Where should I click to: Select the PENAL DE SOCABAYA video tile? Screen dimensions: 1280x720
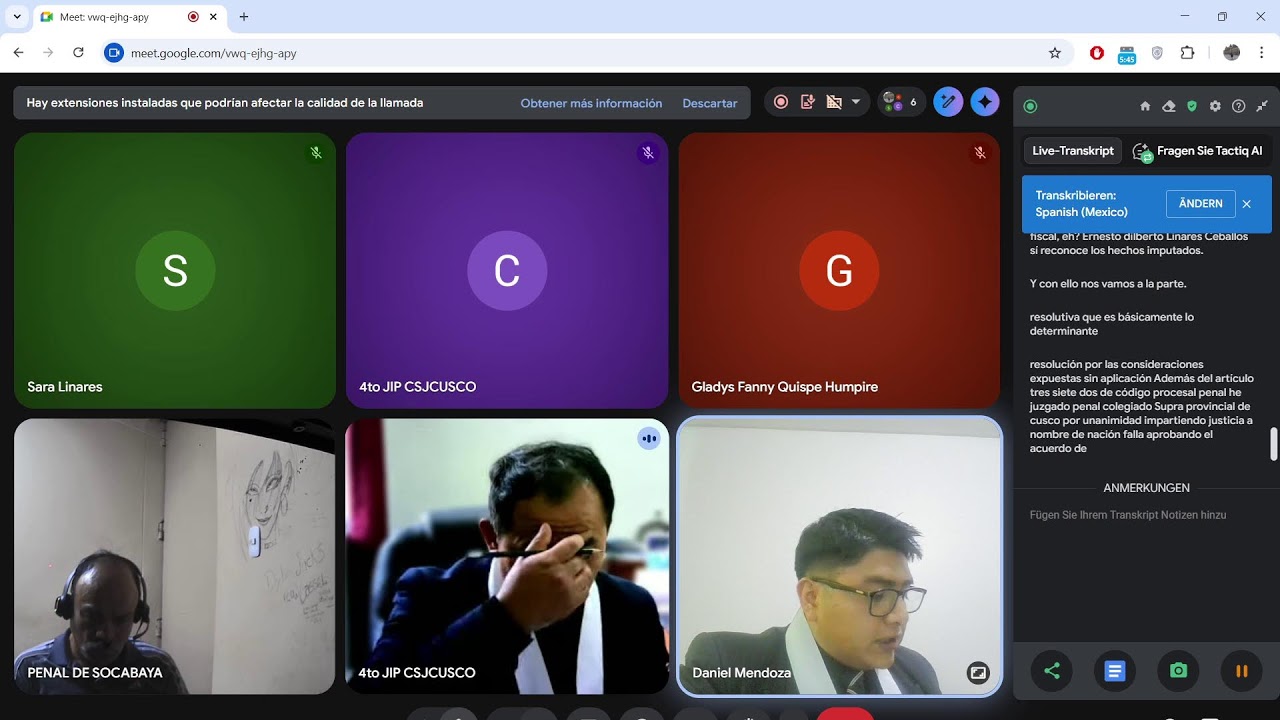(x=175, y=556)
